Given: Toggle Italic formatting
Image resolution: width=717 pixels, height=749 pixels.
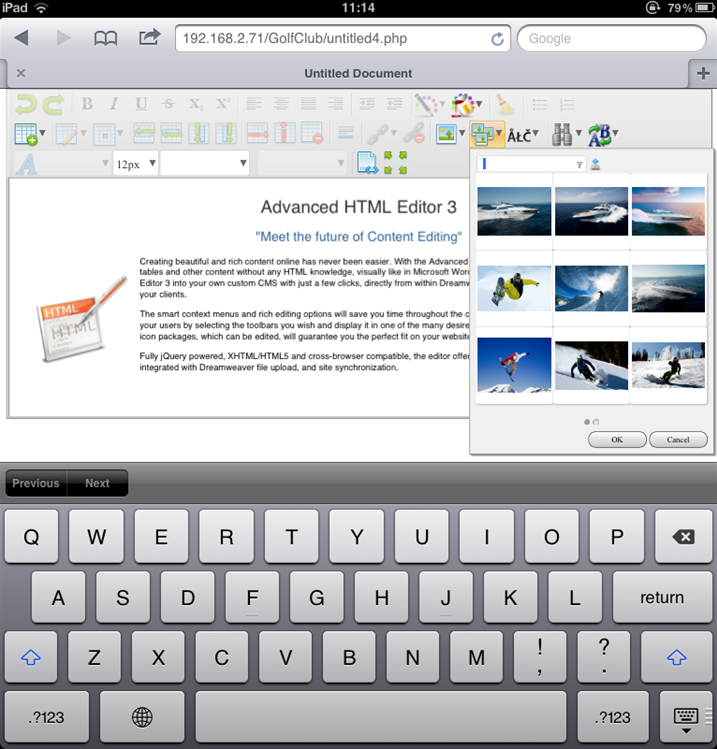Looking at the screenshot, I should 114,104.
